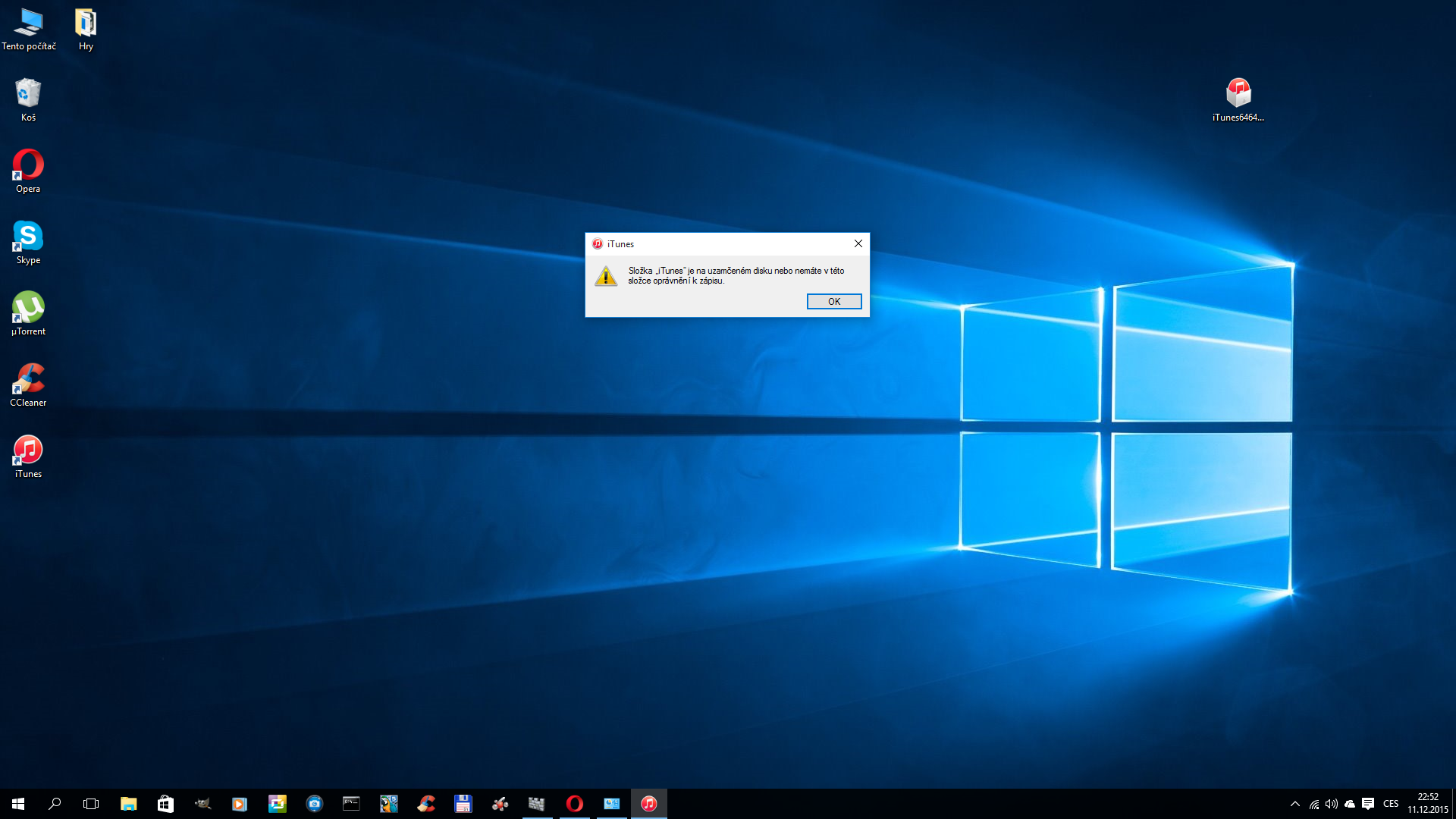The height and width of the screenshot is (819, 1456).
Task: Open the volume control in tray
Action: coord(1332,804)
